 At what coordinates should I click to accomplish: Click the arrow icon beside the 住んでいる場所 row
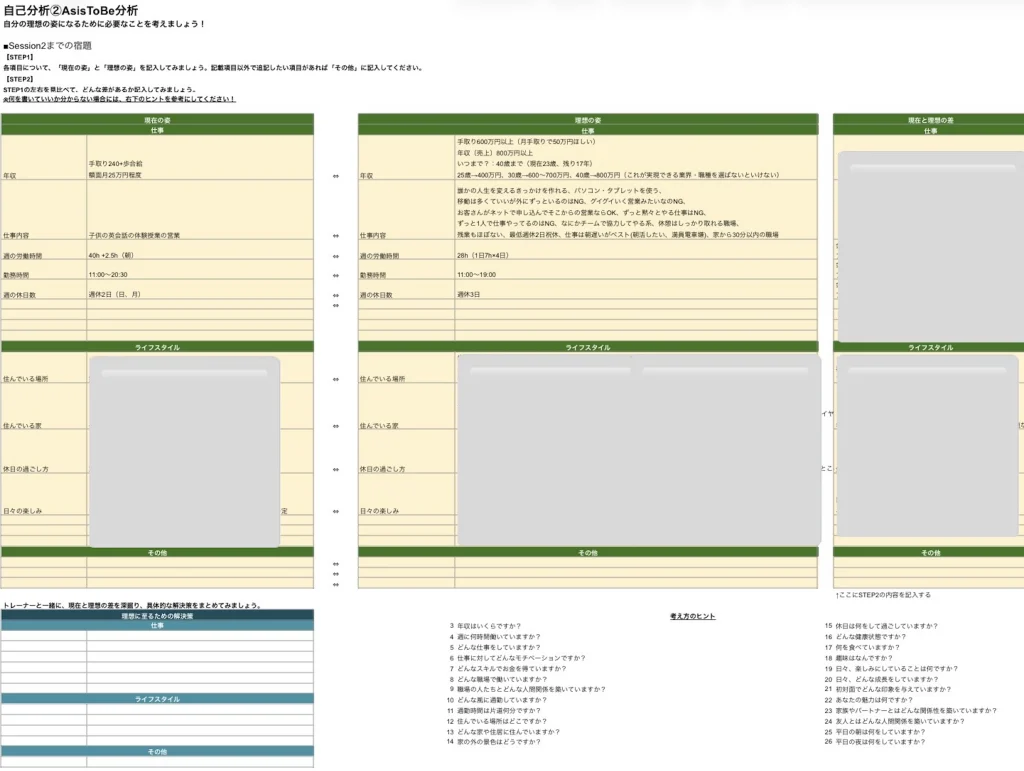coord(336,379)
